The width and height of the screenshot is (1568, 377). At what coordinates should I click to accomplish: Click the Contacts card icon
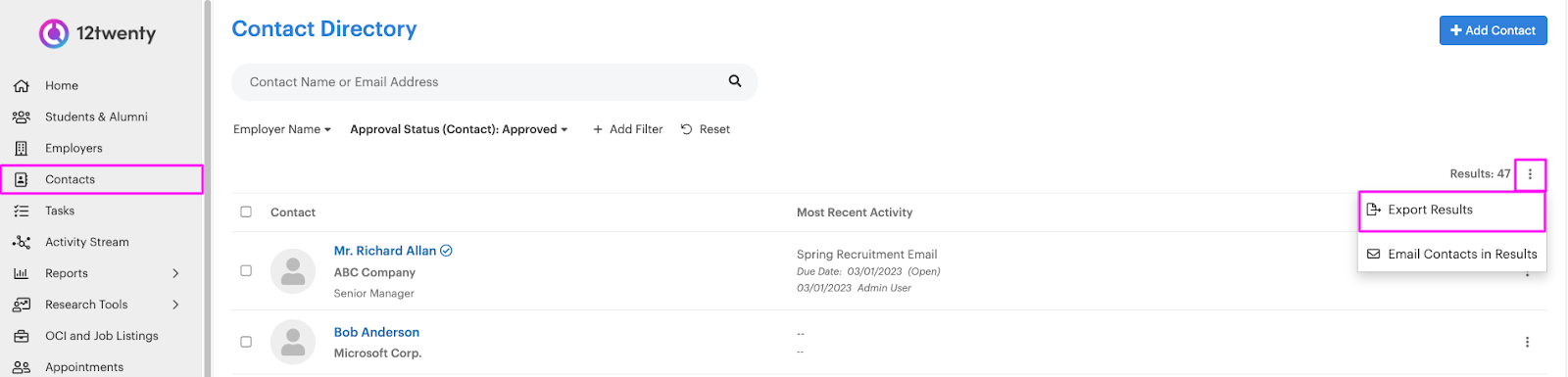coord(21,180)
